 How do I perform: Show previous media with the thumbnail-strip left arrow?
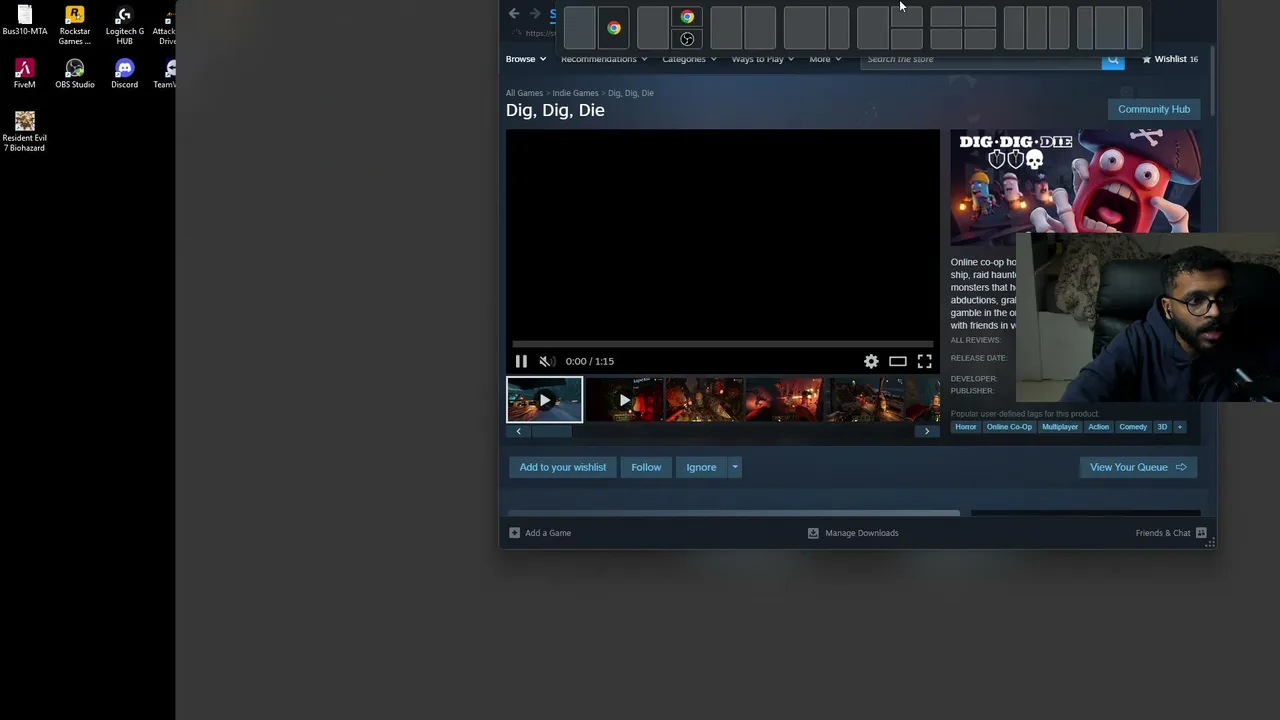(518, 431)
